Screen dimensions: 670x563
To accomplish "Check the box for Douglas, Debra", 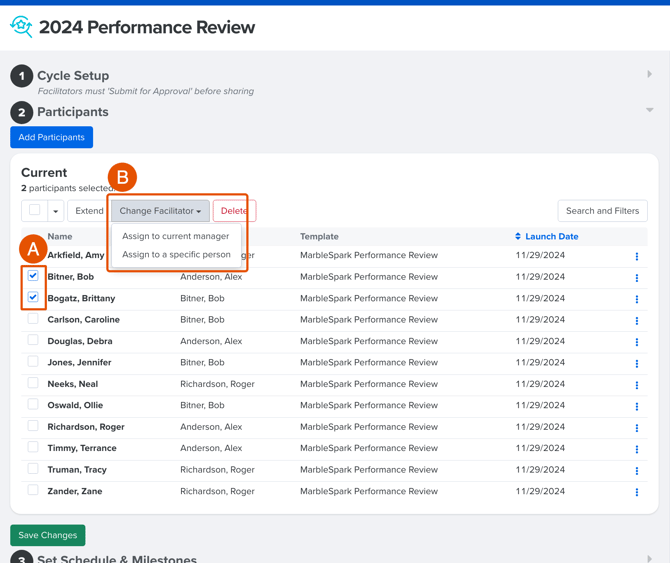I will 33,341.
